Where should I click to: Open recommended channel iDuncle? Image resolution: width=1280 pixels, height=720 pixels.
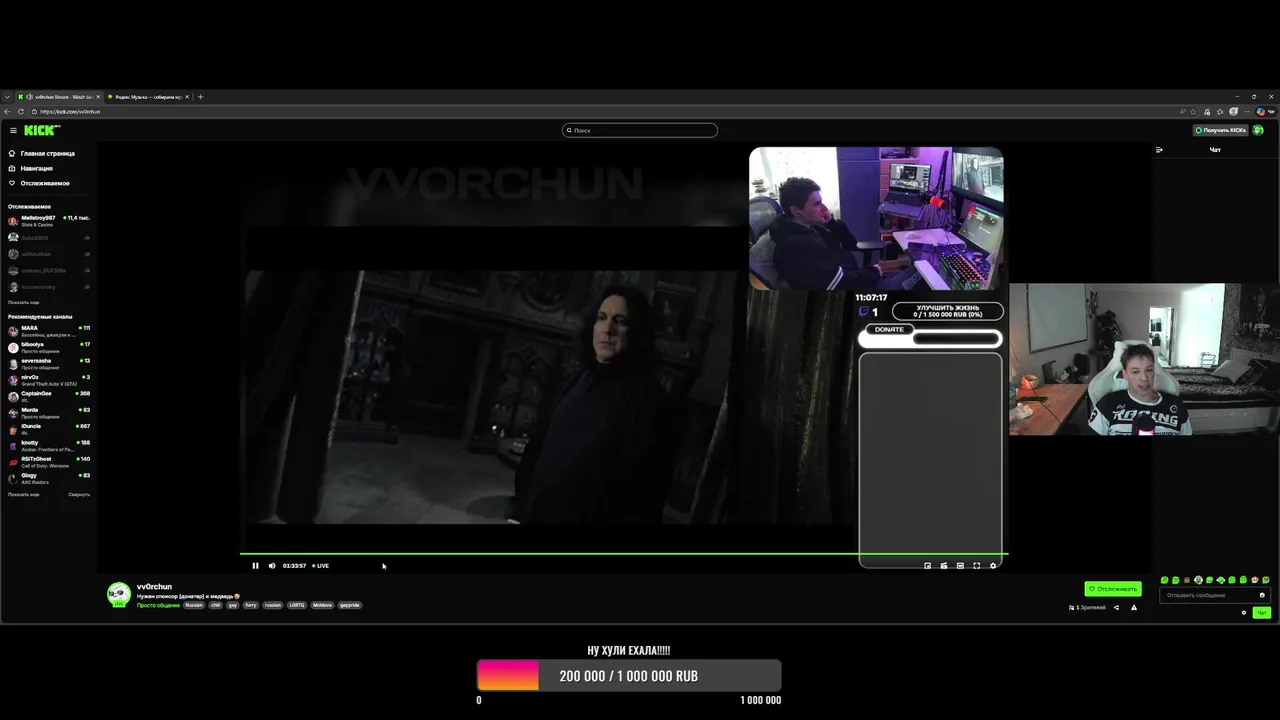point(49,429)
